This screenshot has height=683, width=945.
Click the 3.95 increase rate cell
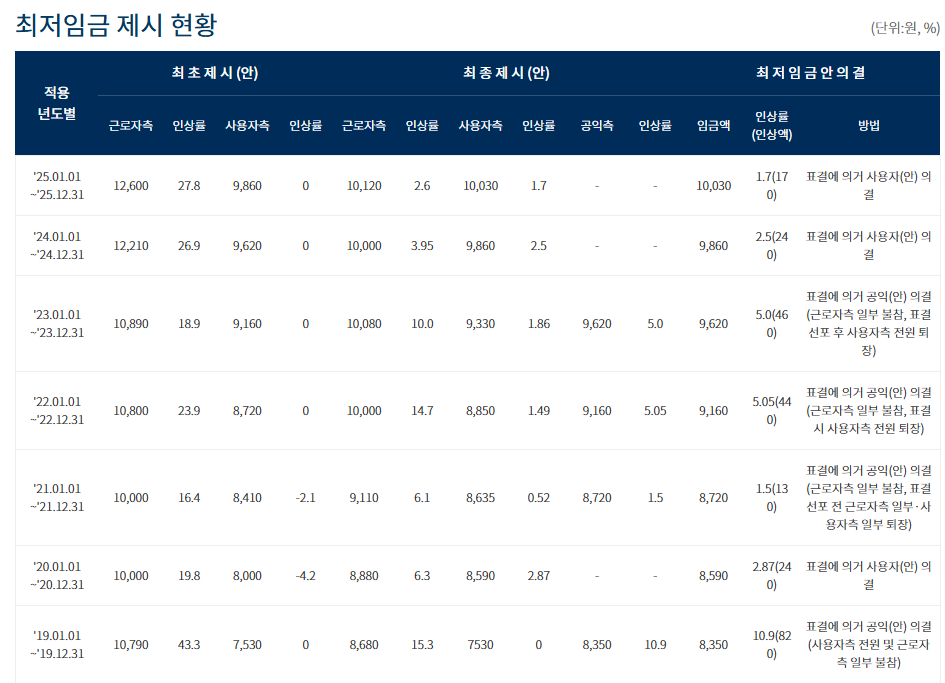(x=422, y=245)
